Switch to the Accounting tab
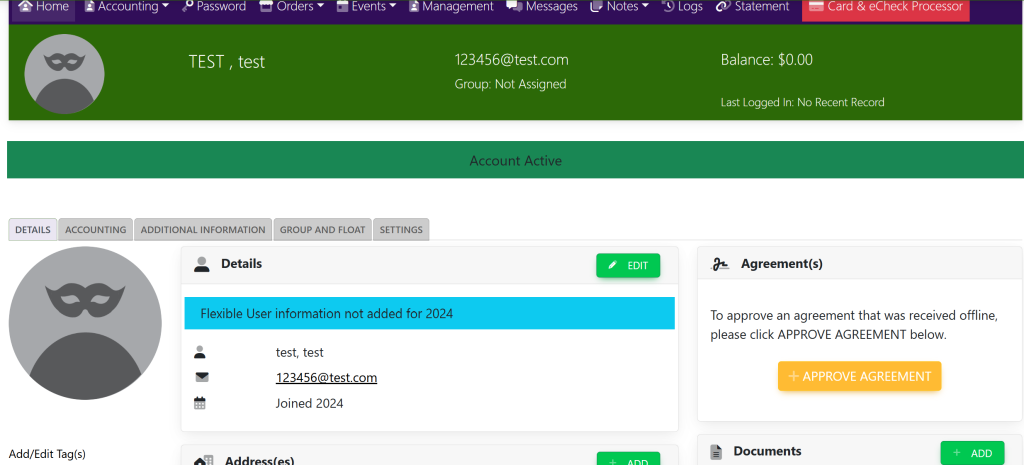Screen dimensions: 1024x465 tap(96, 230)
